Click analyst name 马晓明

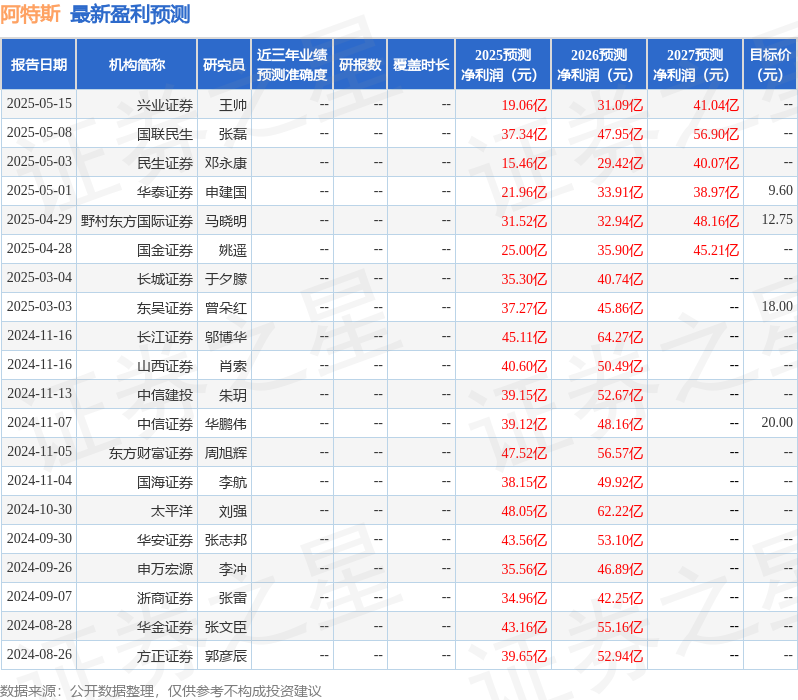(x=226, y=221)
